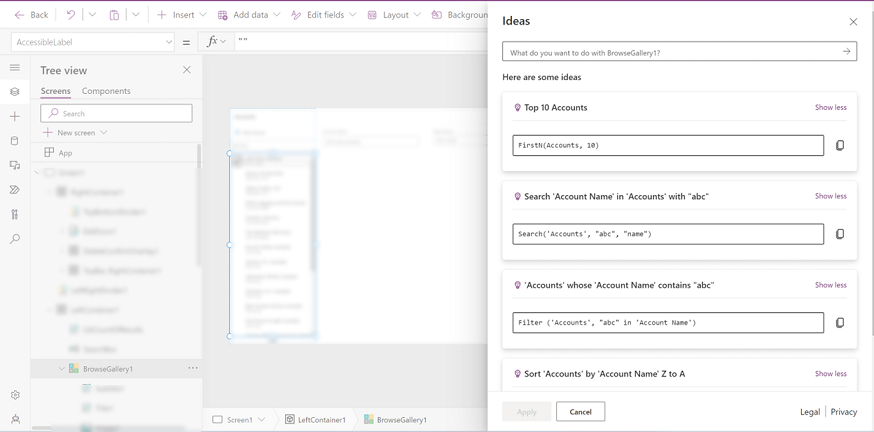This screenshot has width=874, height=432.
Task: Open the Data icon in left rail
Action: (15, 141)
